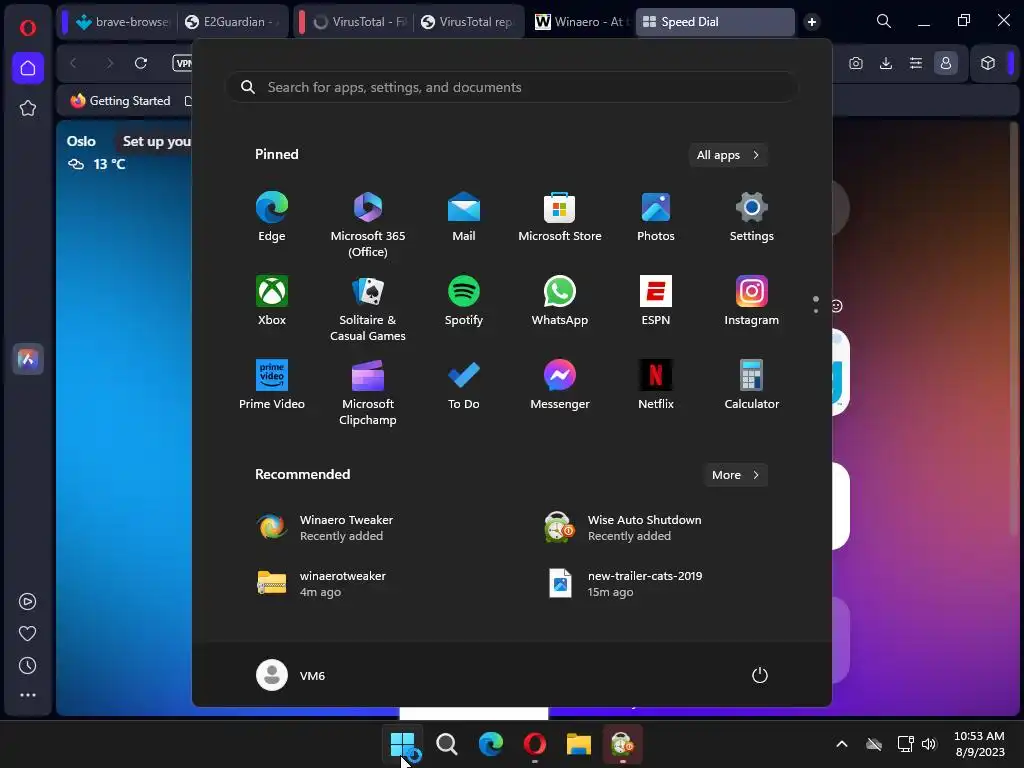Focus the Start menu search box
The height and width of the screenshot is (768, 1024).
(512, 87)
